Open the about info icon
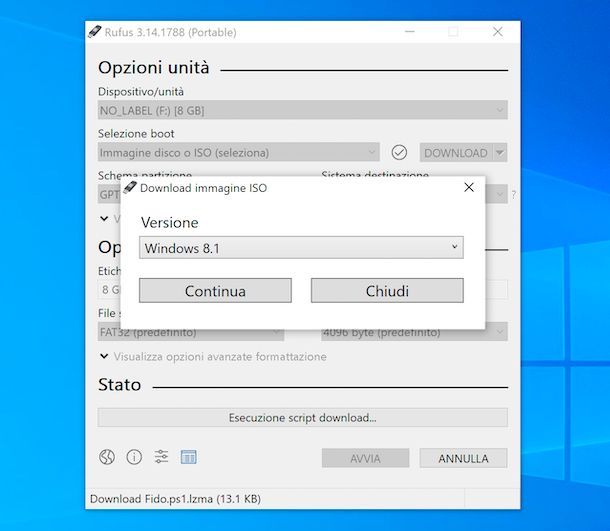 coord(134,457)
